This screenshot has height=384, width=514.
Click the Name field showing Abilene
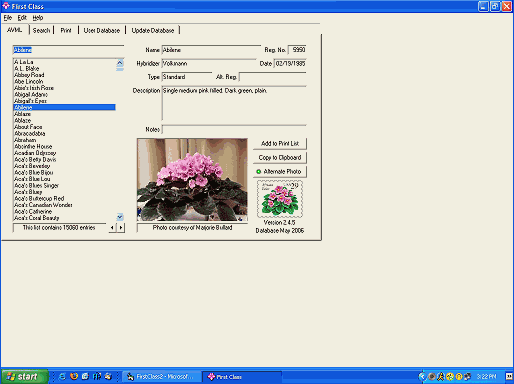211,50
